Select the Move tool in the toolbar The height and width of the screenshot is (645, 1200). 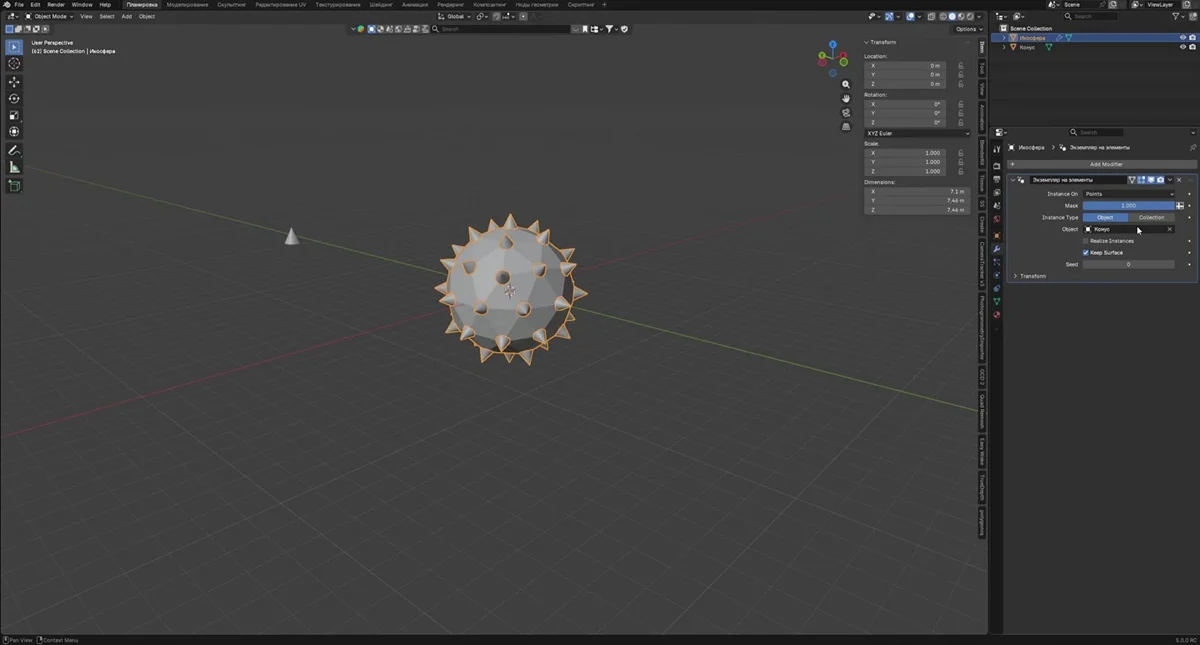(x=14, y=82)
